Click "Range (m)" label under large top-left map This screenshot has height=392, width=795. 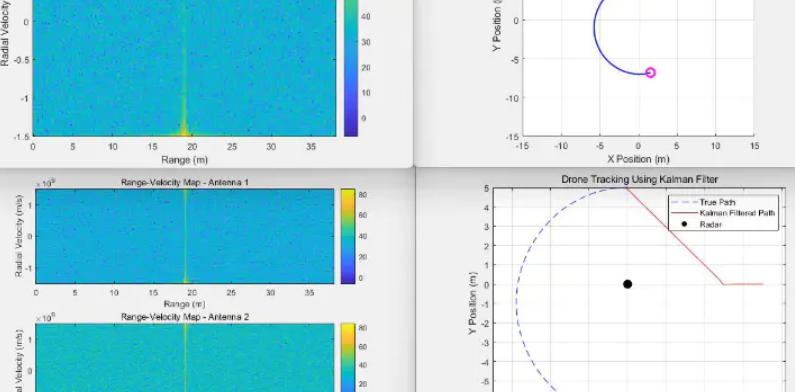(x=185, y=160)
